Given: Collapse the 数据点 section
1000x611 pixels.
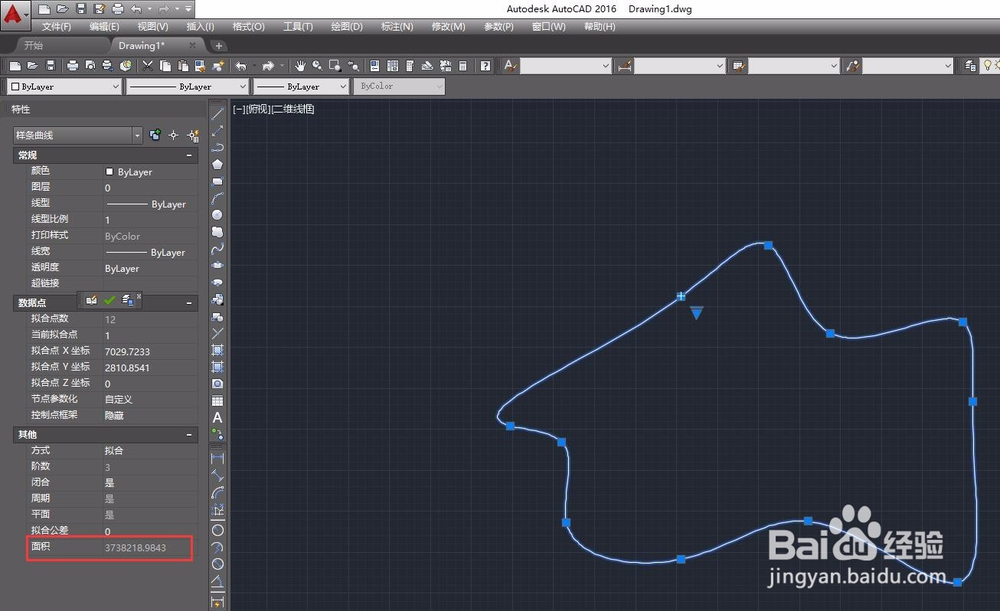Looking at the screenshot, I should click(189, 303).
